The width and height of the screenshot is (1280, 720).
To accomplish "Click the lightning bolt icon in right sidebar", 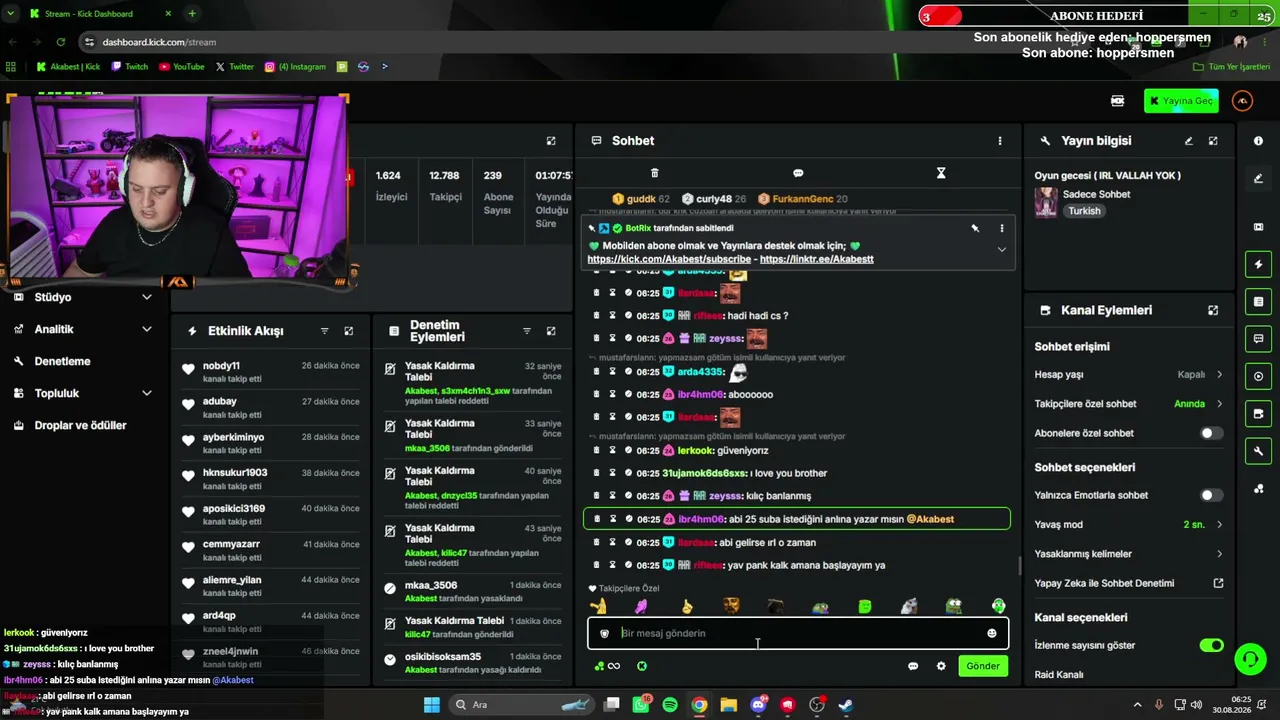I will (1258, 265).
